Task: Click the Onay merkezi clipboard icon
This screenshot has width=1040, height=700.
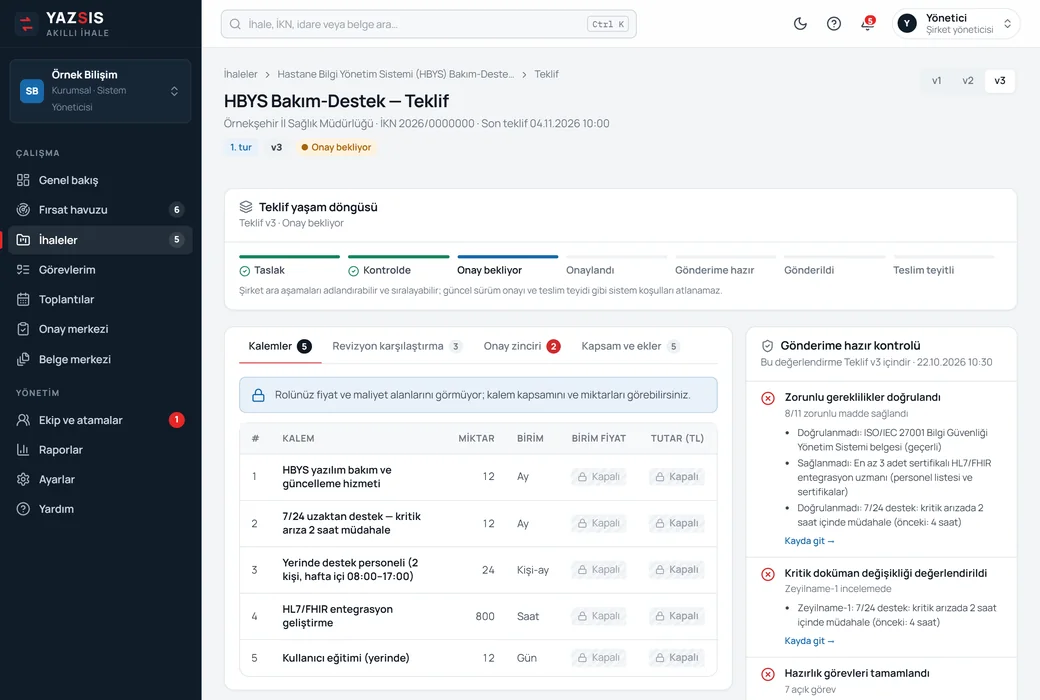Action: point(23,329)
